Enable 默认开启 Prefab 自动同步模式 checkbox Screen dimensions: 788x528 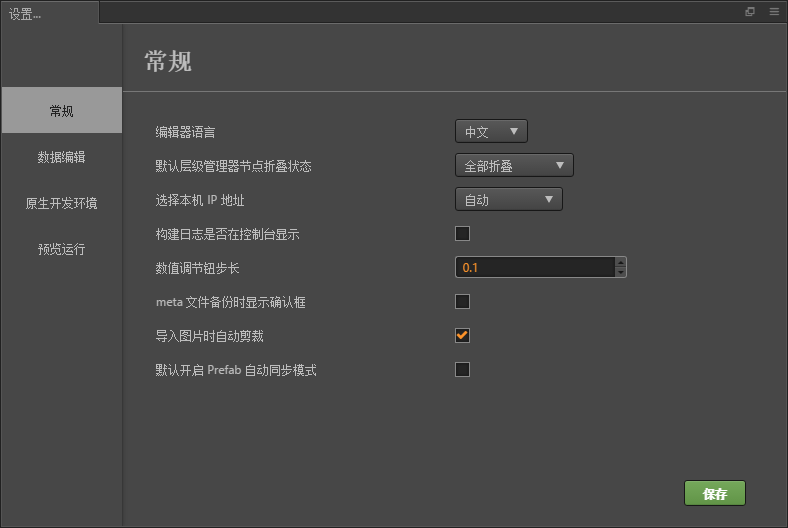(x=462, y=370)
